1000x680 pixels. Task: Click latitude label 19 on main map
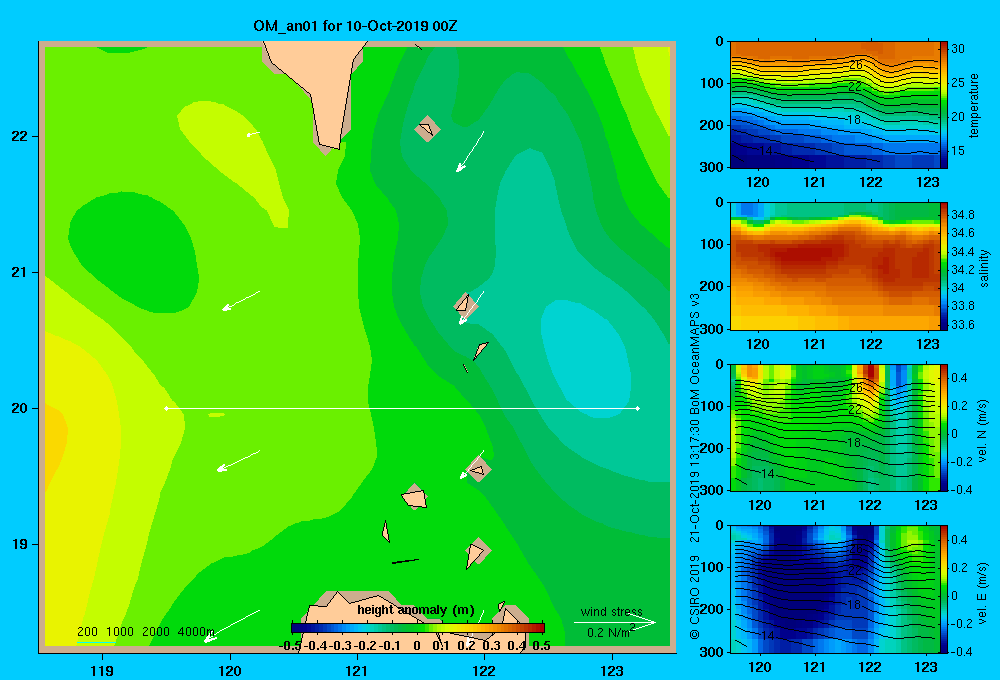tap(19, 544)
